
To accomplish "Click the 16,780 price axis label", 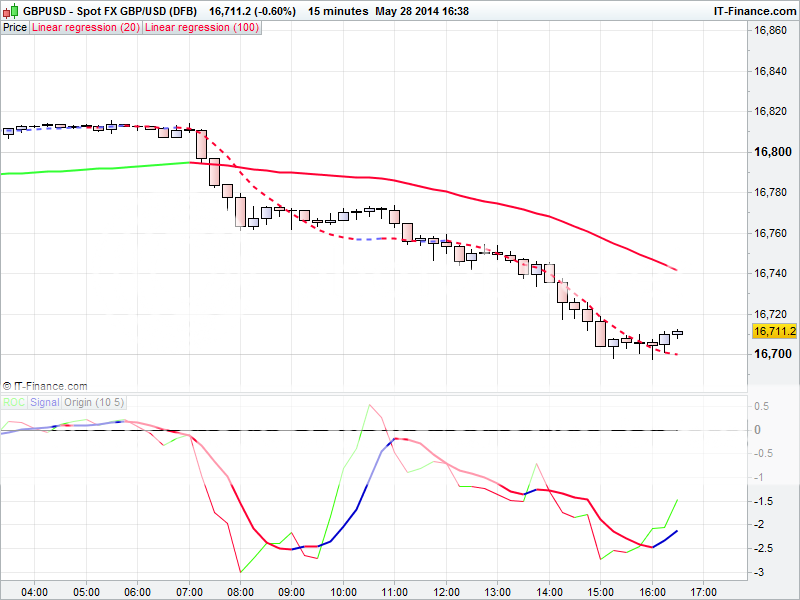I will [x=770, y=192].
